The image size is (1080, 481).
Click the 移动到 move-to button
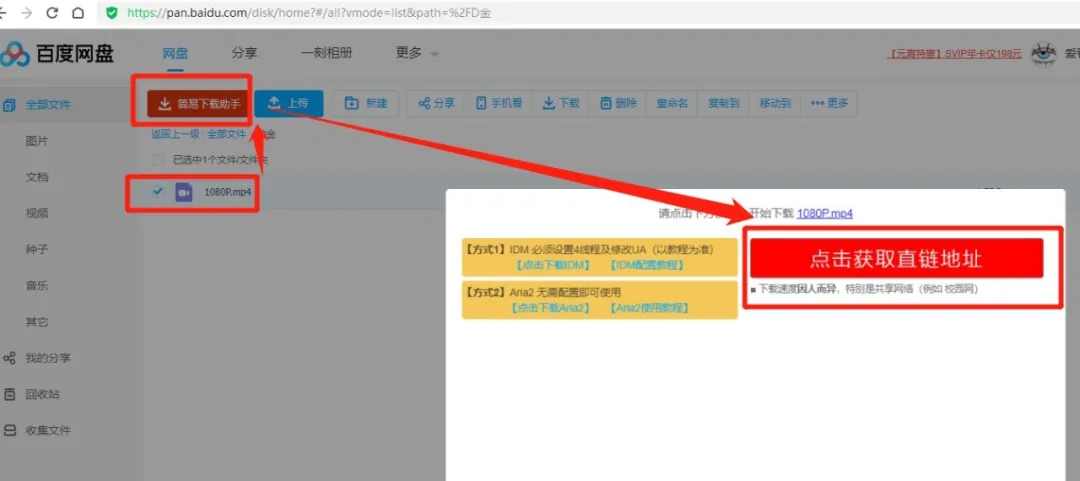(x=775, y=103)
